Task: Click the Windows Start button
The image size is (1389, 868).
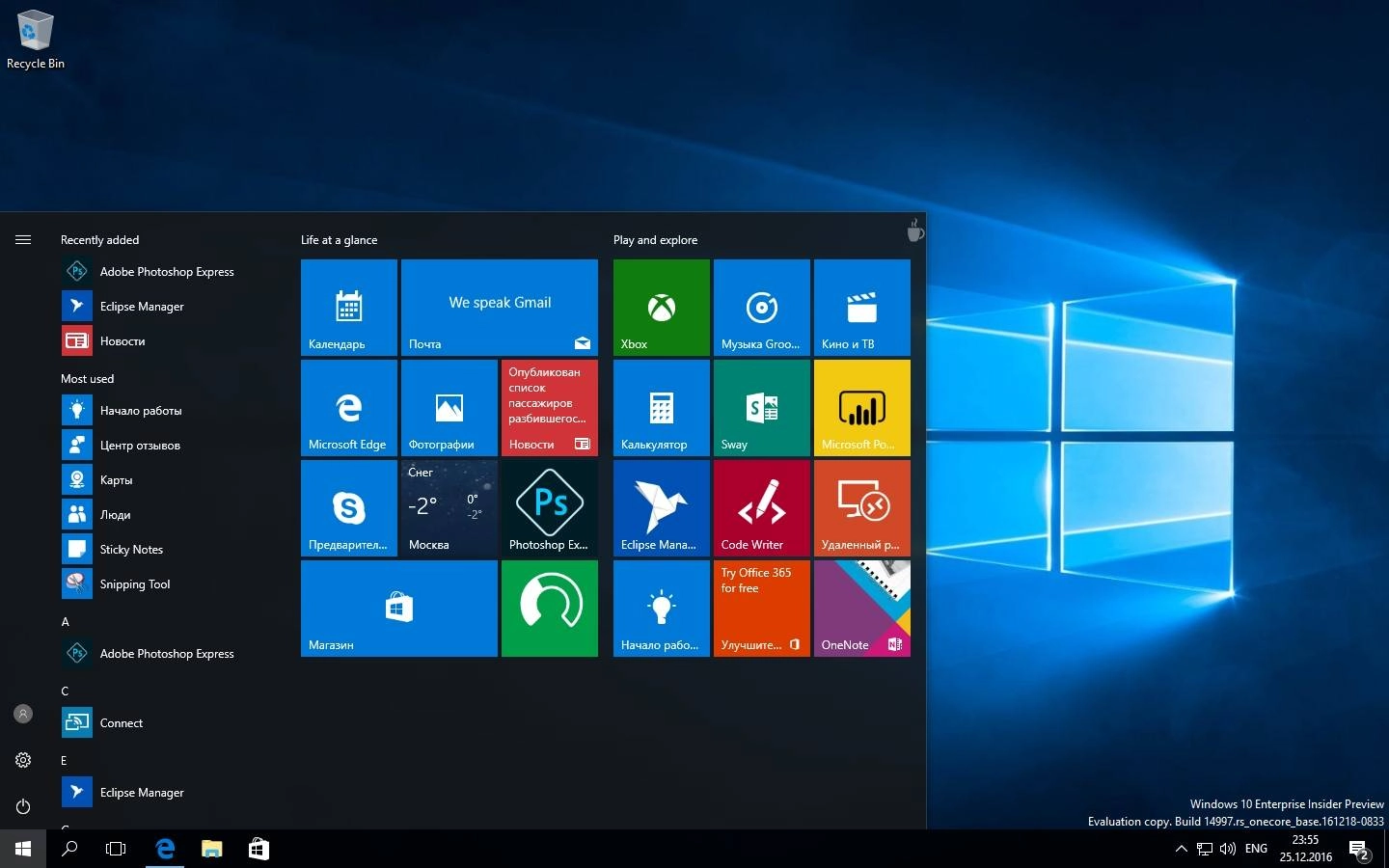Action: (x=23, y=849)
